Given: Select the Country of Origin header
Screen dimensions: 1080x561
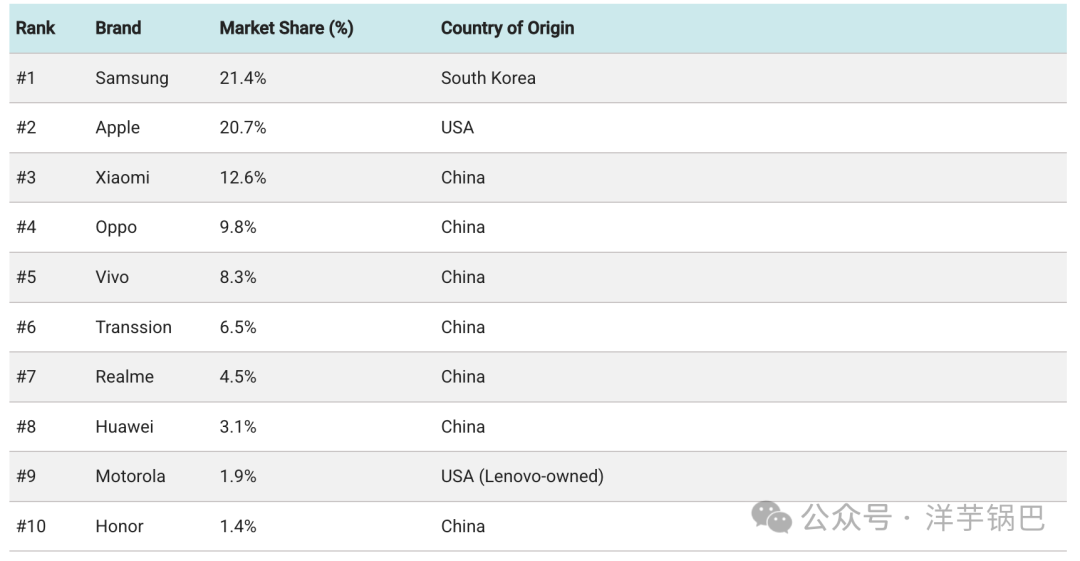Looking at the screenshot, I should 507,28.
